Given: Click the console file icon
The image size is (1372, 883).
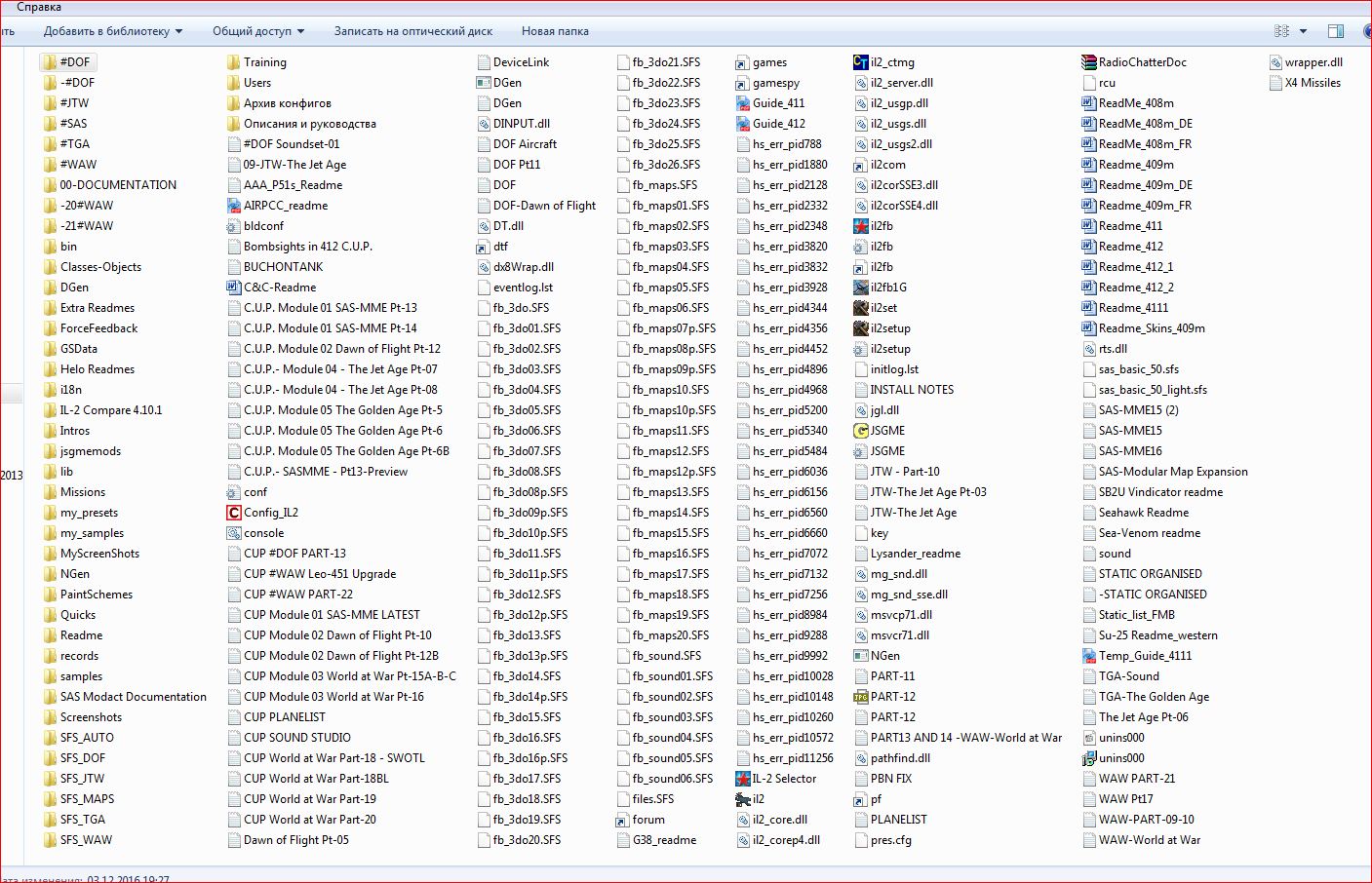Looking at the screenshot, I should pyautogui.click(x=234, y=533).
